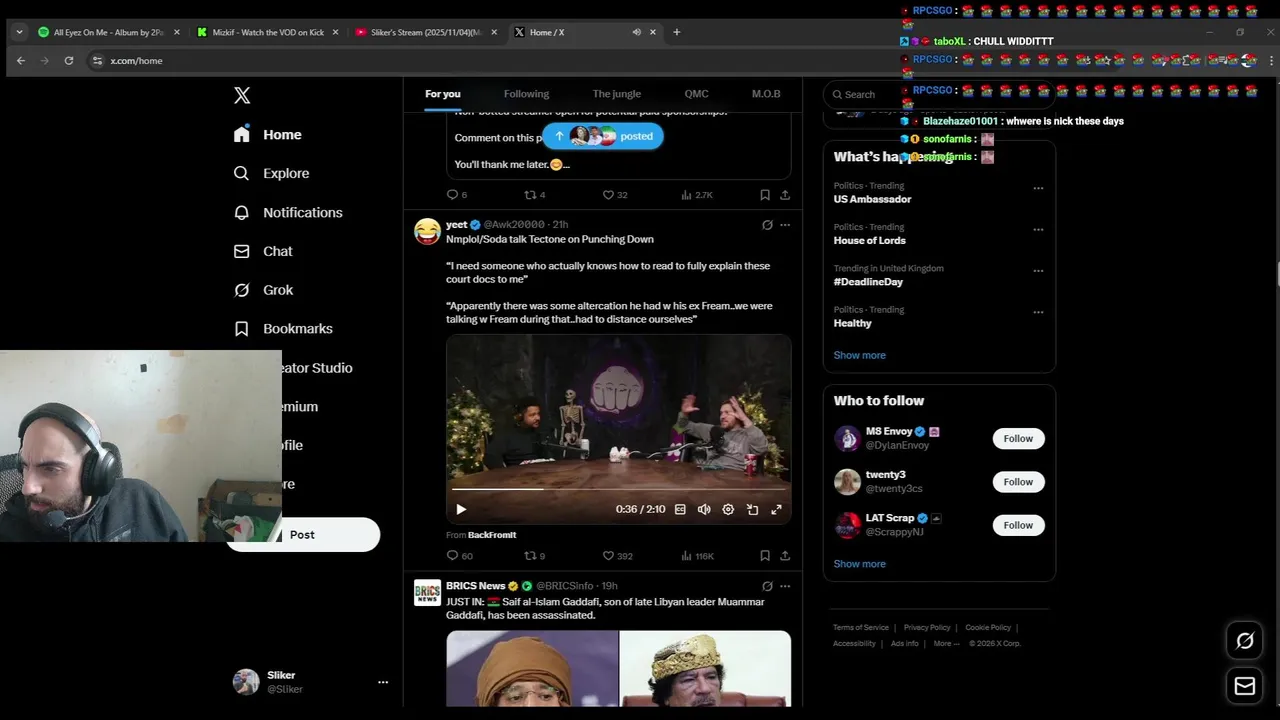Open the #DeadlineDay trending topic
1280x720 pixels.
click(868, 282)
